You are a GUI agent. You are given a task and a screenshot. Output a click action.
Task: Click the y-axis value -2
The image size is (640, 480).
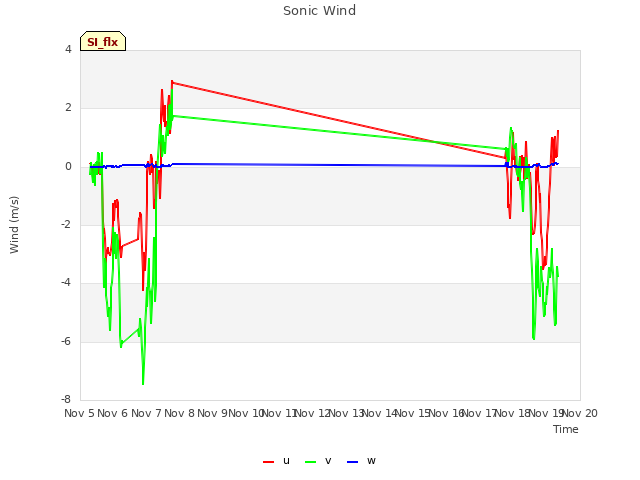[x=66, y=224]
